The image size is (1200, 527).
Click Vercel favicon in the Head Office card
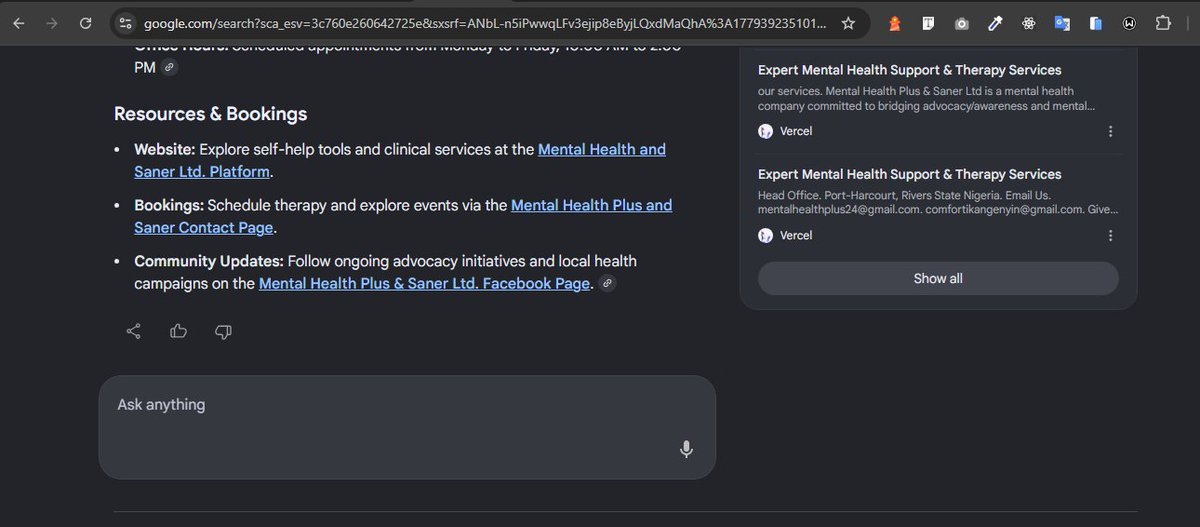[x=766, y=235]
